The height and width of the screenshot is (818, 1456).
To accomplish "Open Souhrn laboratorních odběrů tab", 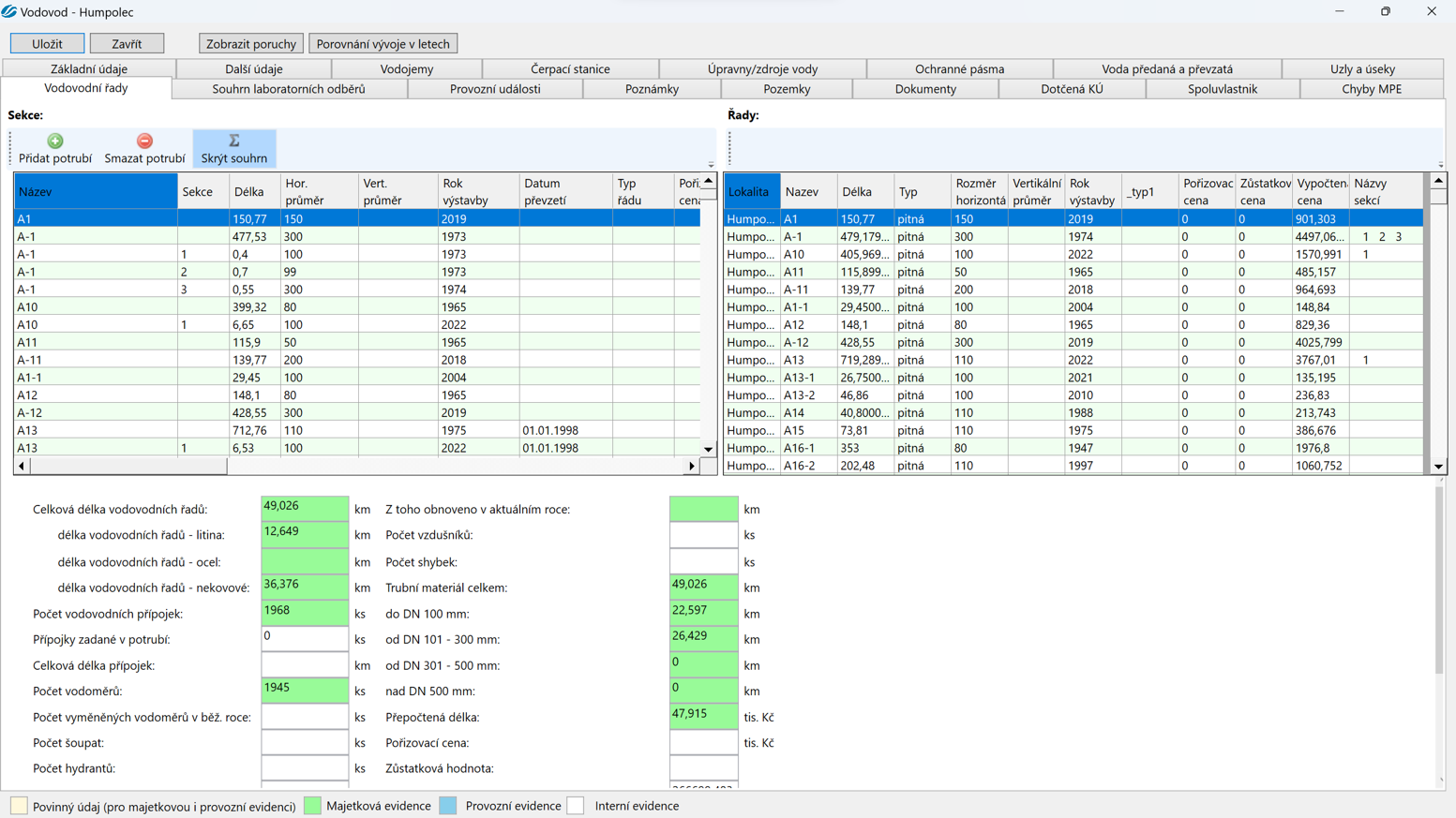I will click(x=289, y=89).
